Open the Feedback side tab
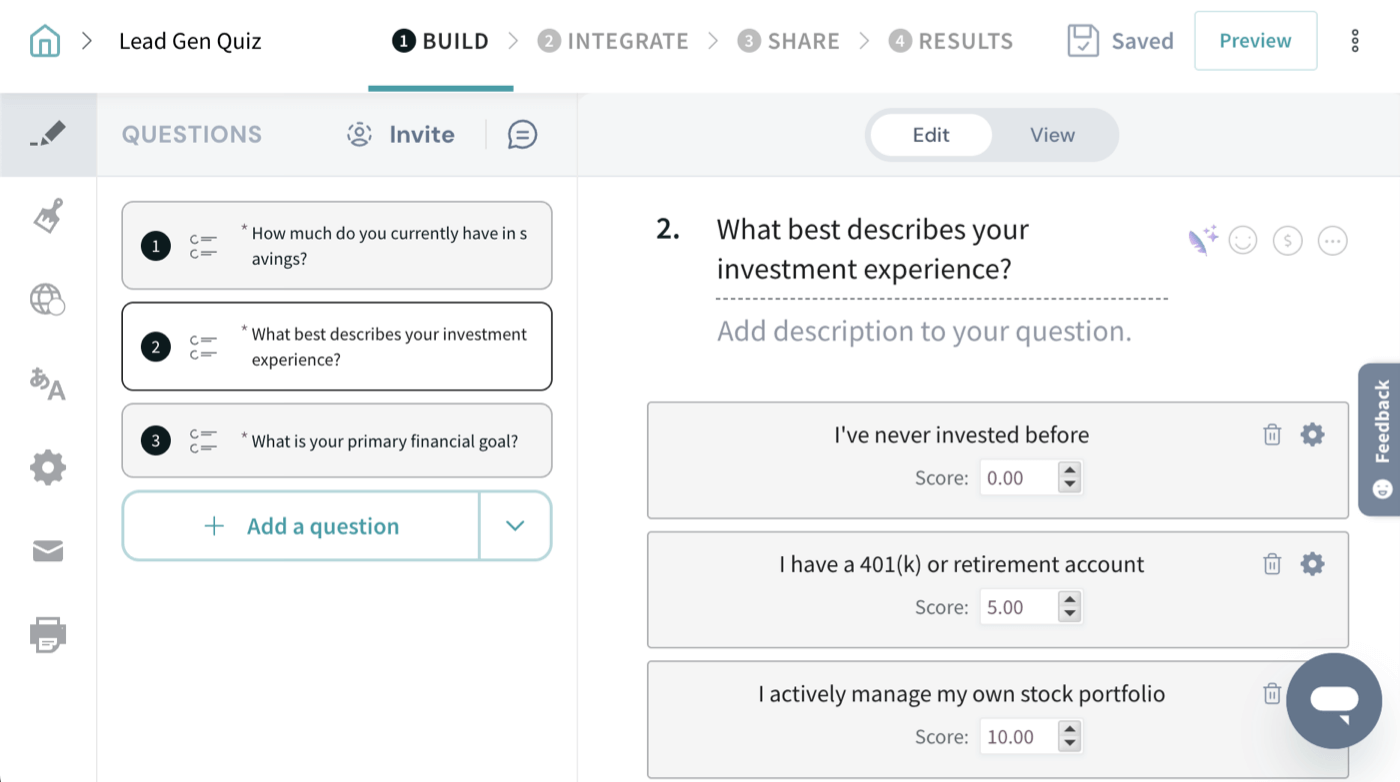 [x=1380, y=439]
